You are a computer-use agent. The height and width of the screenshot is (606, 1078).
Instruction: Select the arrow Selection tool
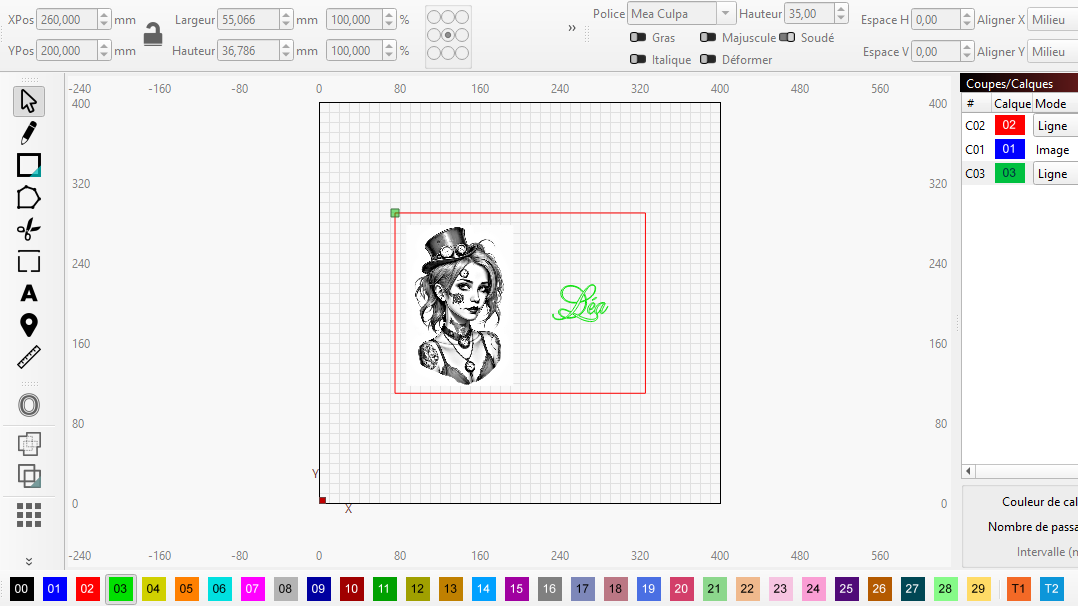click(29, 101)
